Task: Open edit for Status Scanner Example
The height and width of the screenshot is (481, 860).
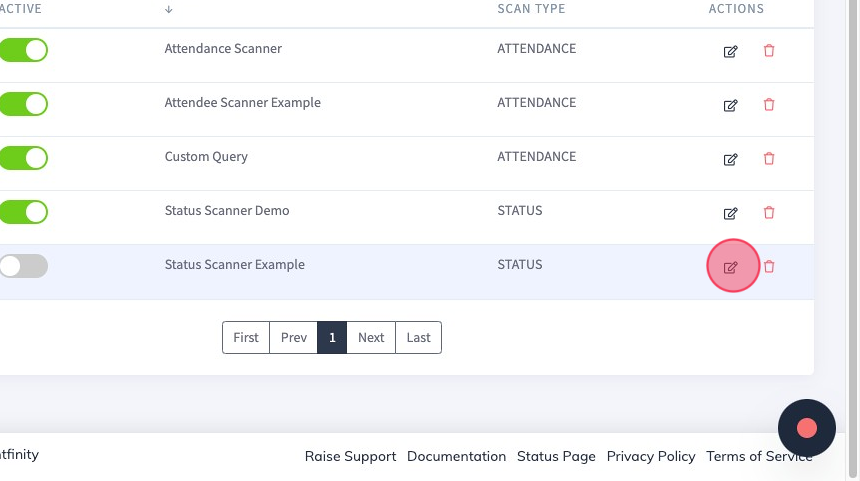Action: (730, 267)
